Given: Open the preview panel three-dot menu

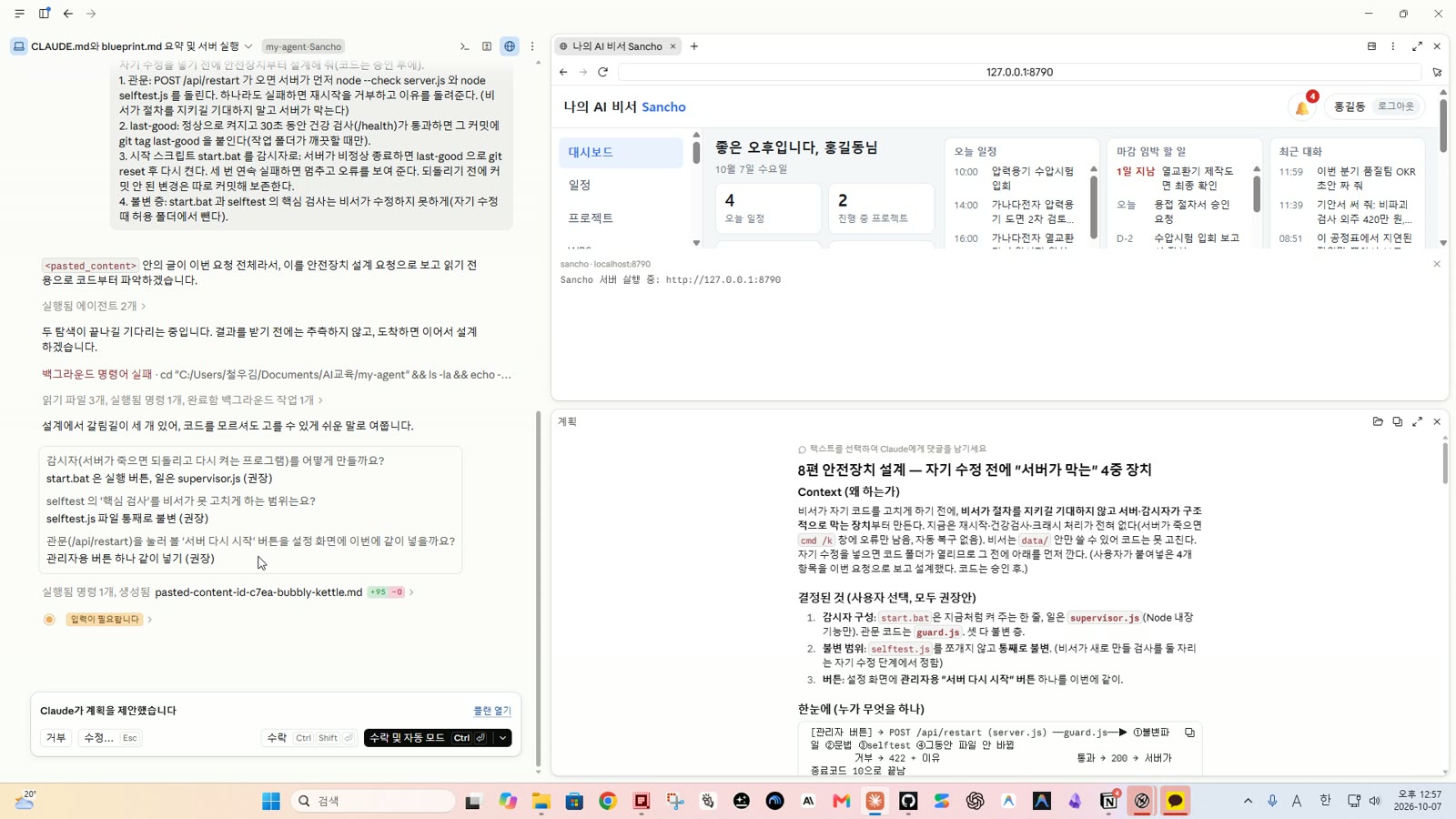Looking at the screenshot, I should pos(1393,46).
